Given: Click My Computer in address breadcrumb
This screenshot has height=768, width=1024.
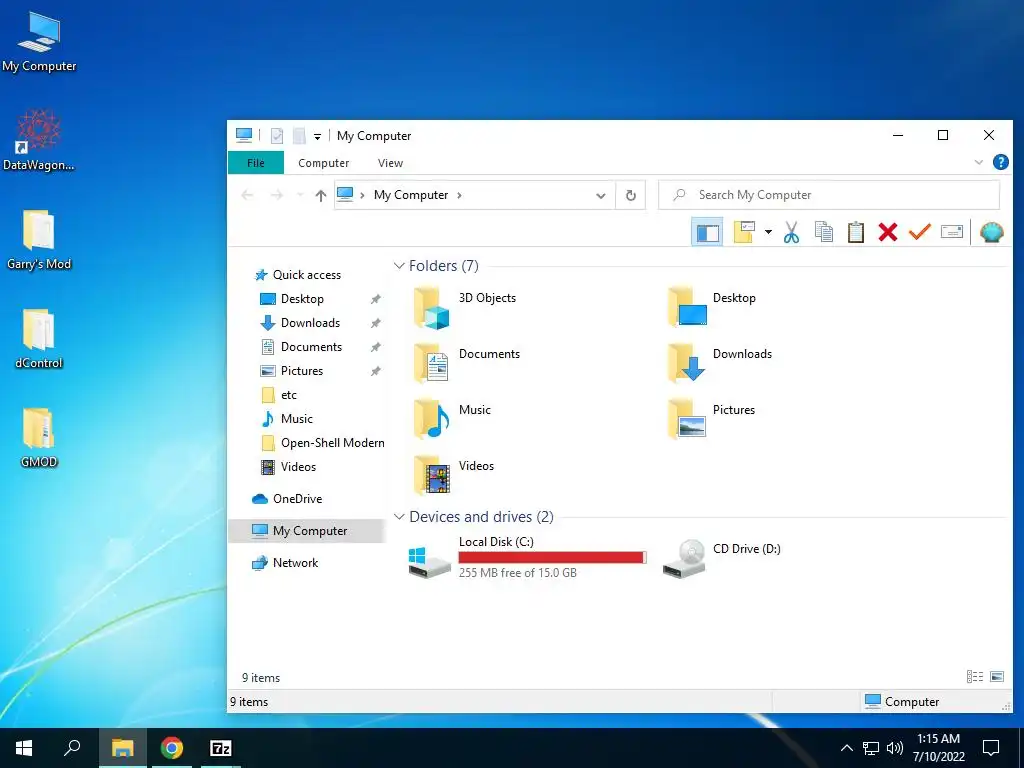Looking at the screenshot, I should pos(411,195).
